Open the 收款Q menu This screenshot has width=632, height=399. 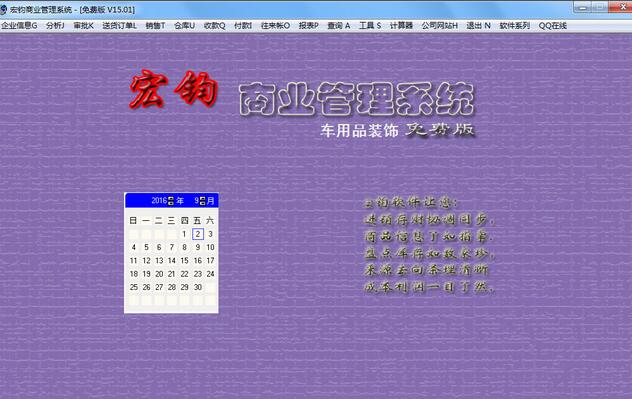(214, 25)
